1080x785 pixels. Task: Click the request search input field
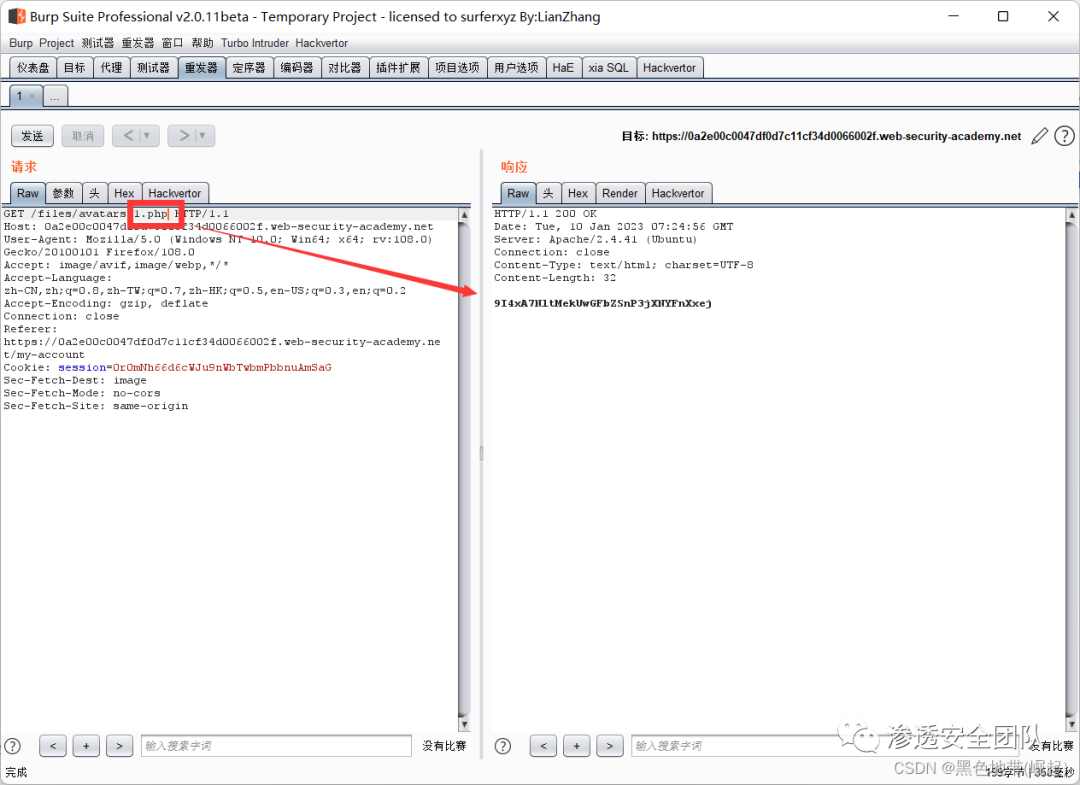click(276, 746)
